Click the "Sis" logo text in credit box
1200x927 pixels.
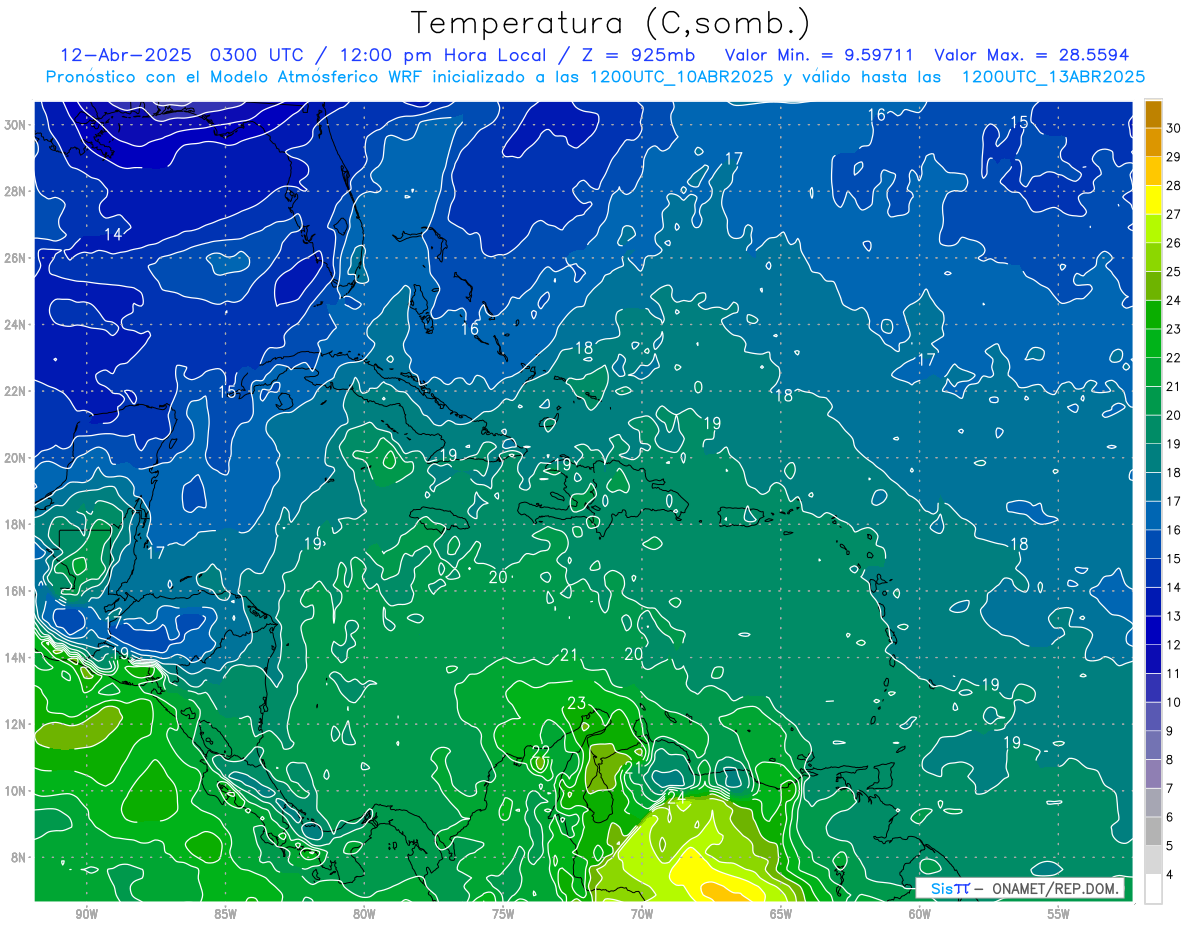coord(942,888)
